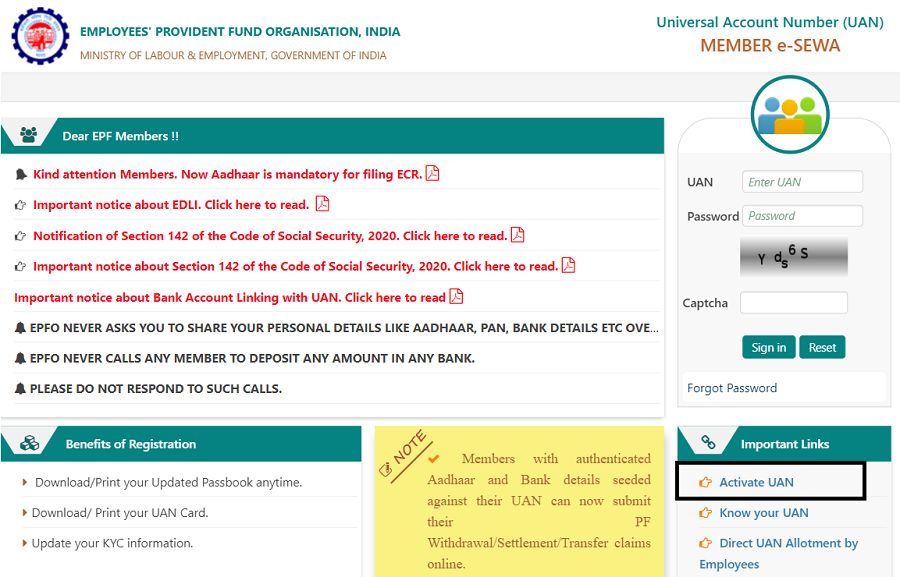The image size is (900, 577).
Task: Click the EPFO logo
Action: (x=38, y=36)
